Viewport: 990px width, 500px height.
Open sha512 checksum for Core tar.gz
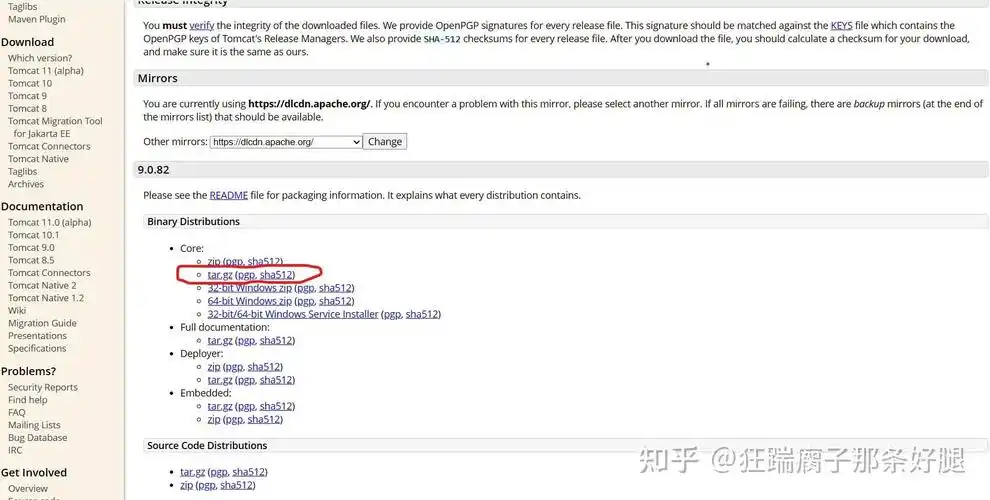pyautogui.click(x=277, y=275)
